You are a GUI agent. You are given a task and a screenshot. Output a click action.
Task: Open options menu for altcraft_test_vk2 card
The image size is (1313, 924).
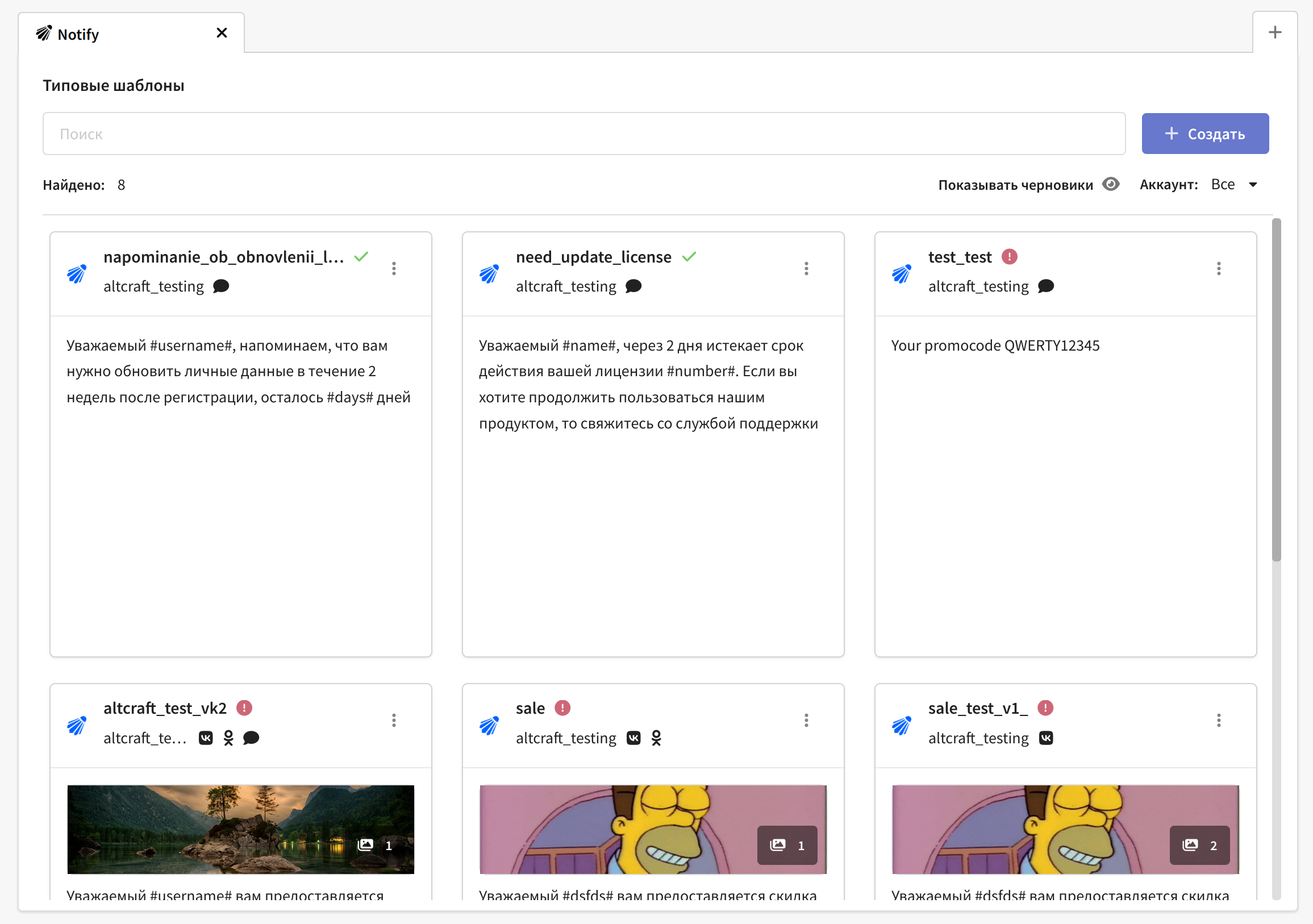[x=394, y=720]
